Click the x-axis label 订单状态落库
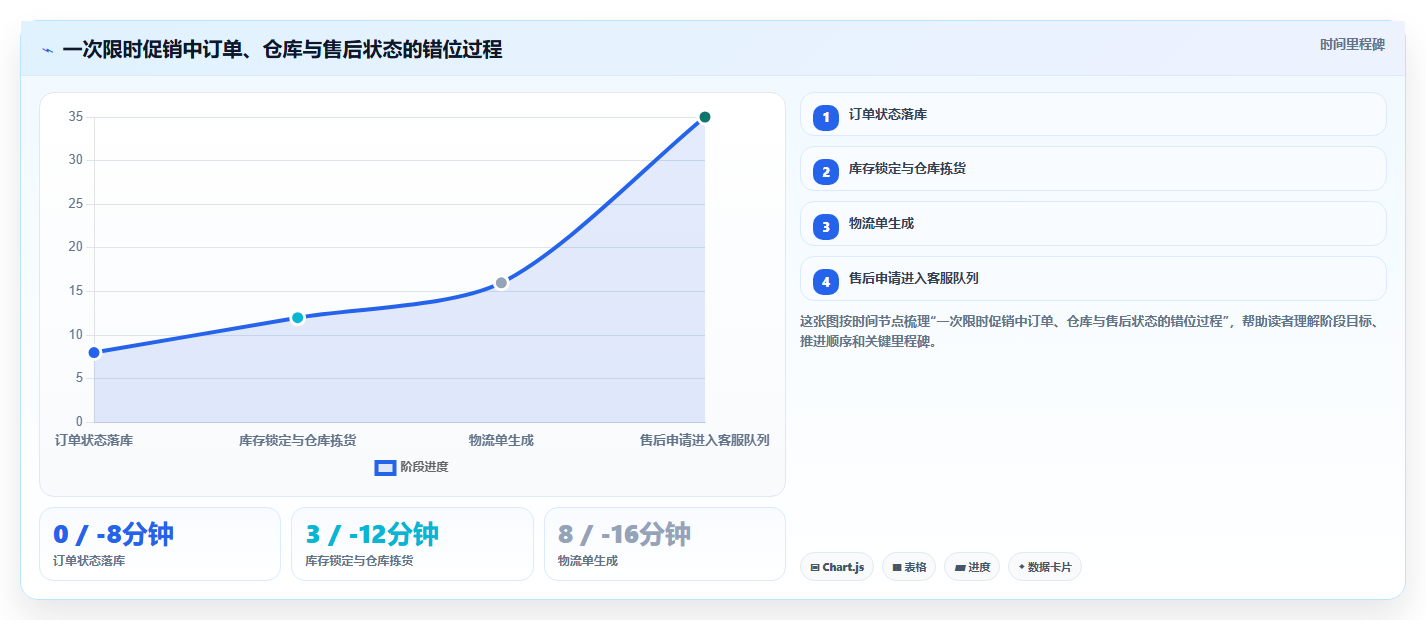Screen dimensions: 1426x620 [94, 440]
